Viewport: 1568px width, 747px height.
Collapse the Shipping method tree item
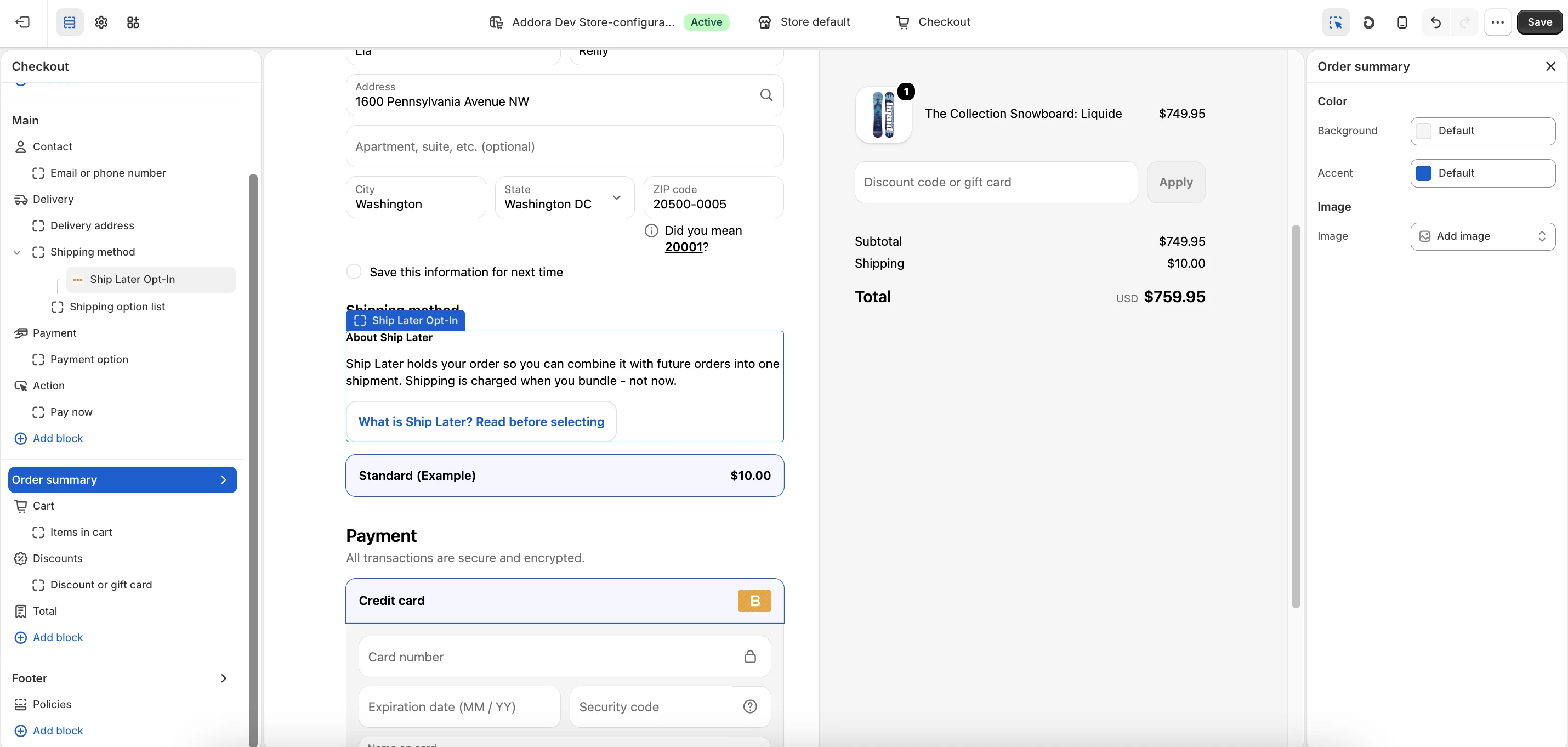tap(17, 252)
